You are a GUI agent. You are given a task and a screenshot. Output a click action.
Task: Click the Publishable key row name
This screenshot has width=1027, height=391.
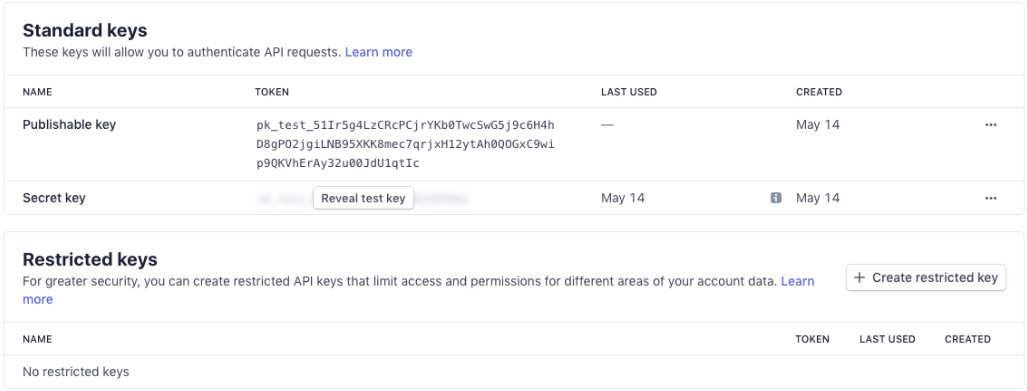[x=69, y=124]
